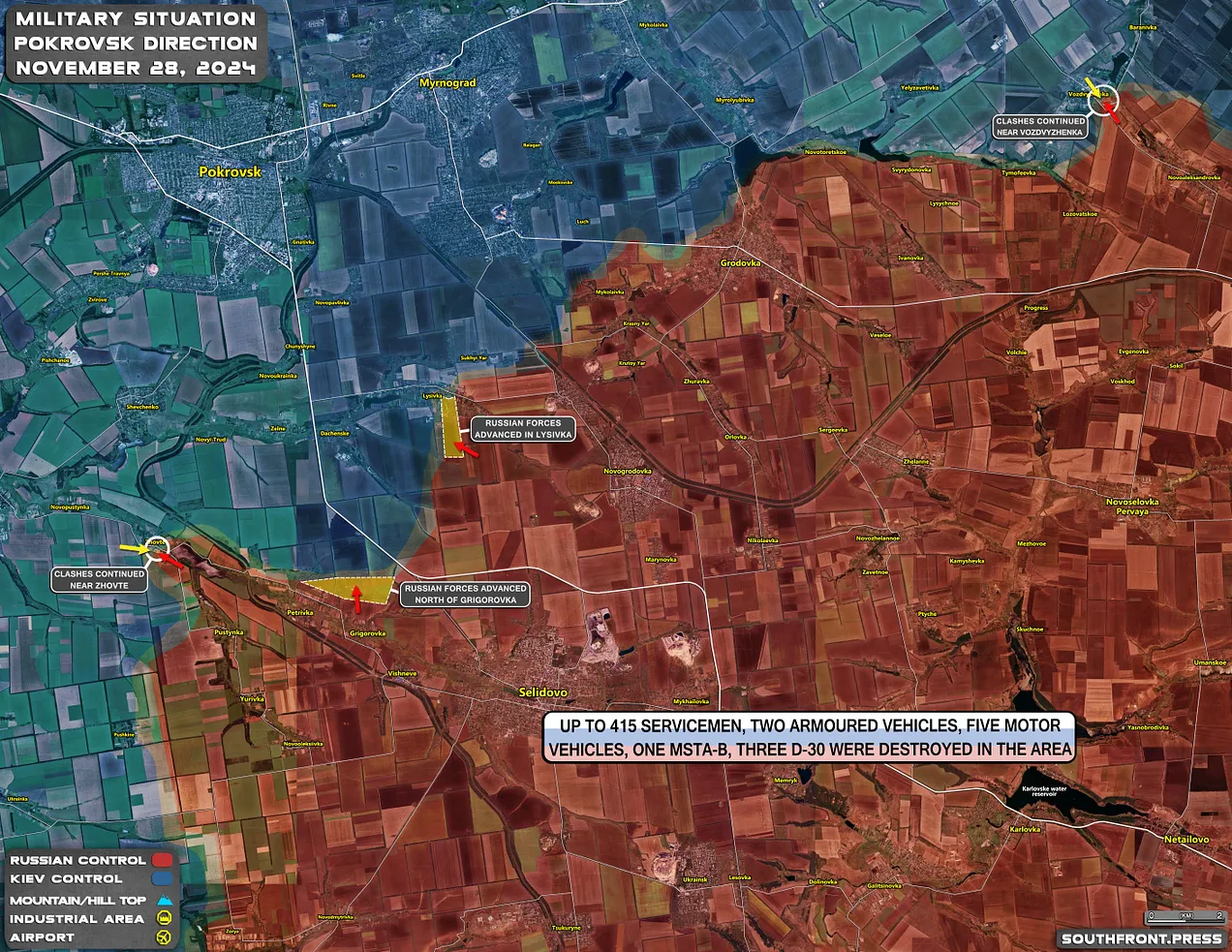Click the Myrnograd city label
The image size is (1232, 952).
[x=447, y=83]
